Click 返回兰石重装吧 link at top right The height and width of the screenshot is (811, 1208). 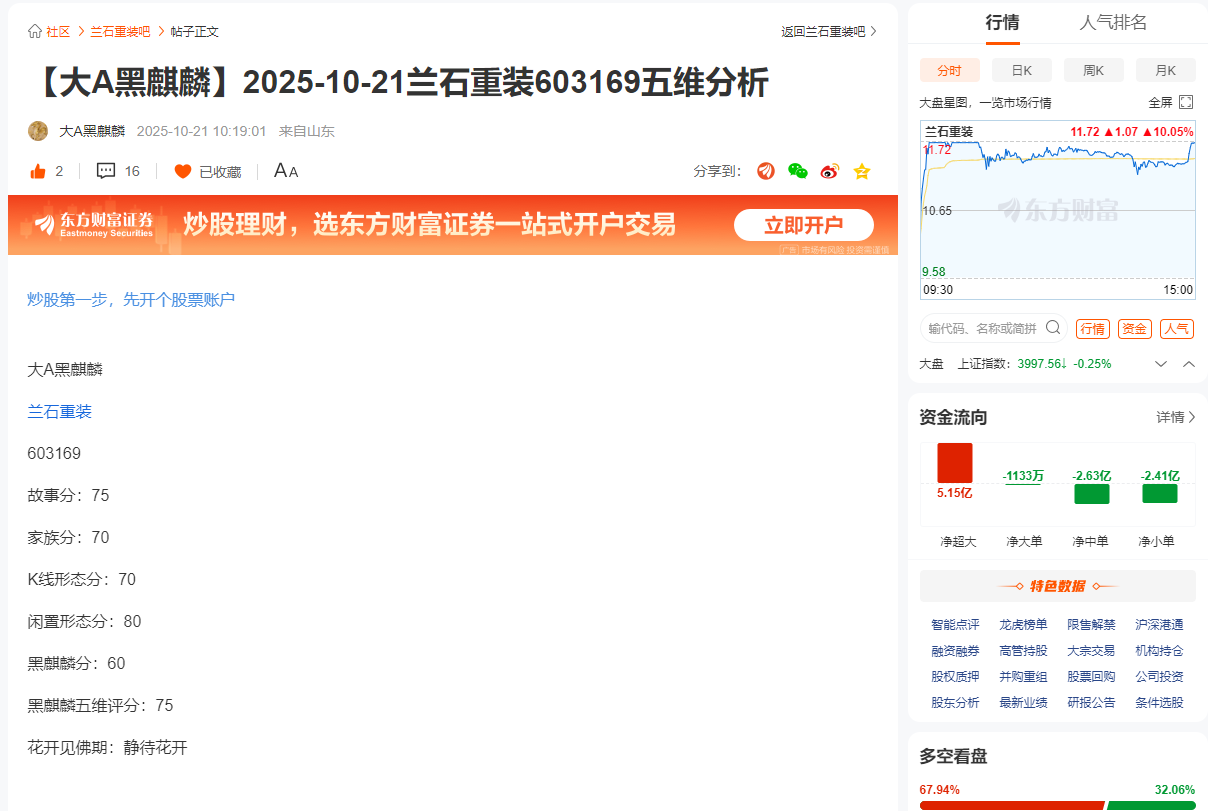pos(829,32)
